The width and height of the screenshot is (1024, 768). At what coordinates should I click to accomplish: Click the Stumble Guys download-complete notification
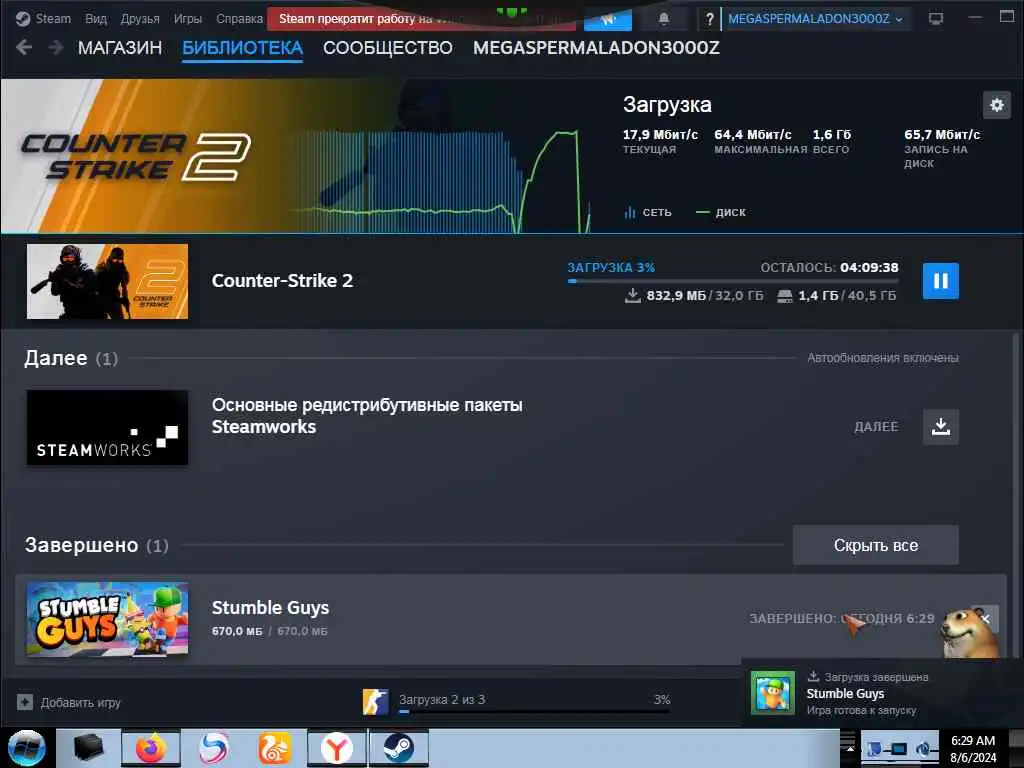click(x=882, y=694)
